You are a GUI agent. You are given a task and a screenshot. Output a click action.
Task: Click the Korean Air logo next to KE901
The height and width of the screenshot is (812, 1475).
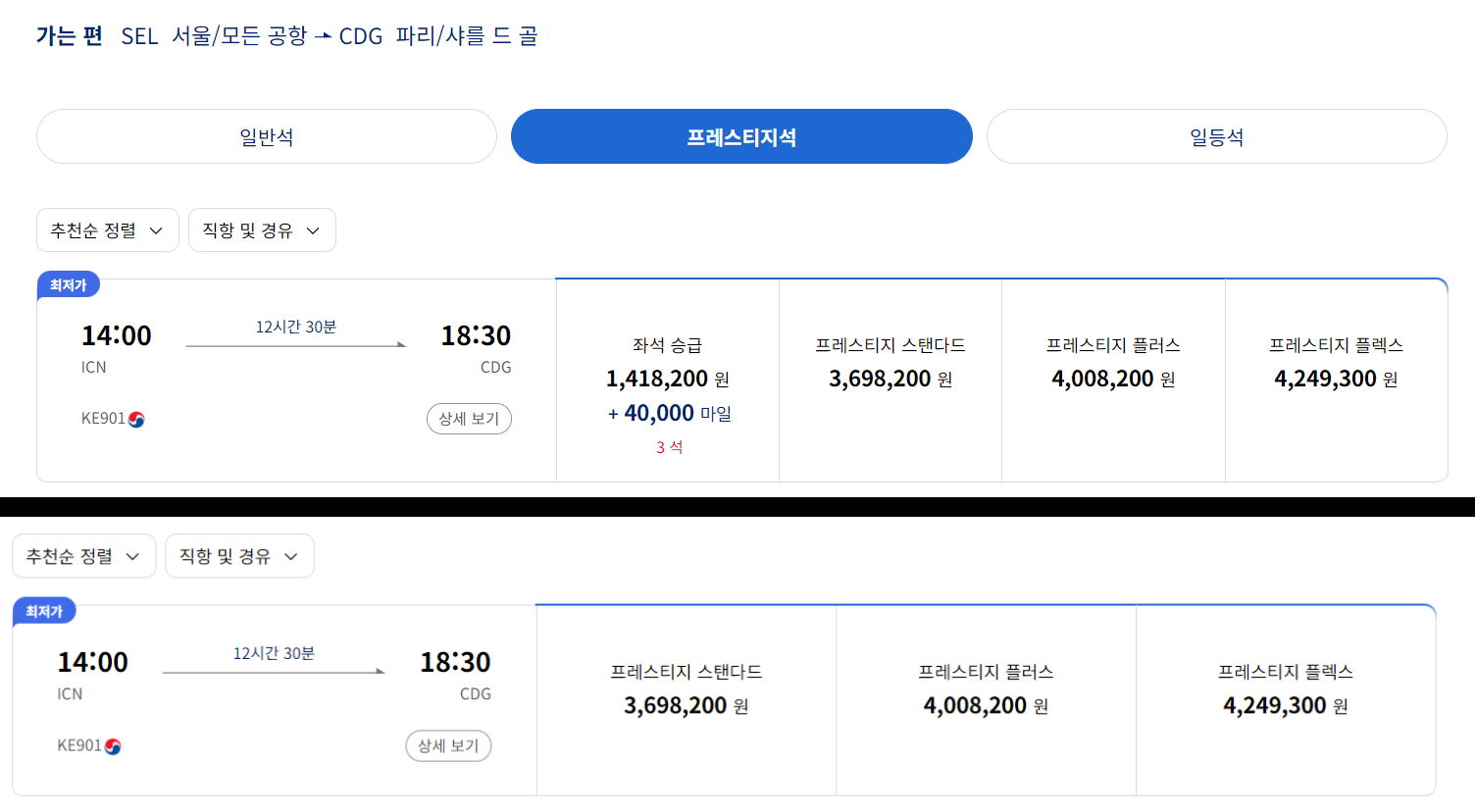[137, 419]
